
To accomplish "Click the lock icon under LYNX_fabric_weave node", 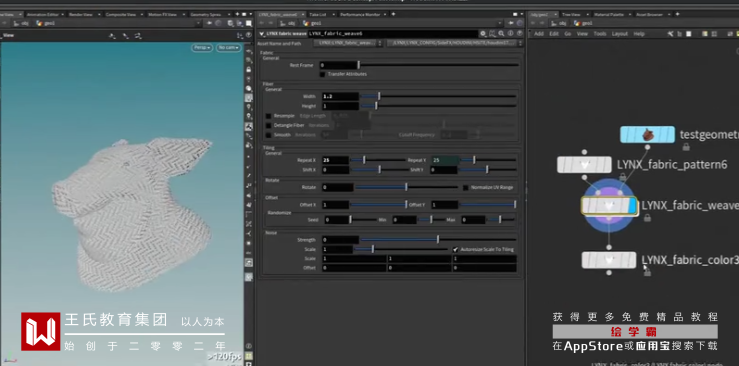I will (648, 218).
